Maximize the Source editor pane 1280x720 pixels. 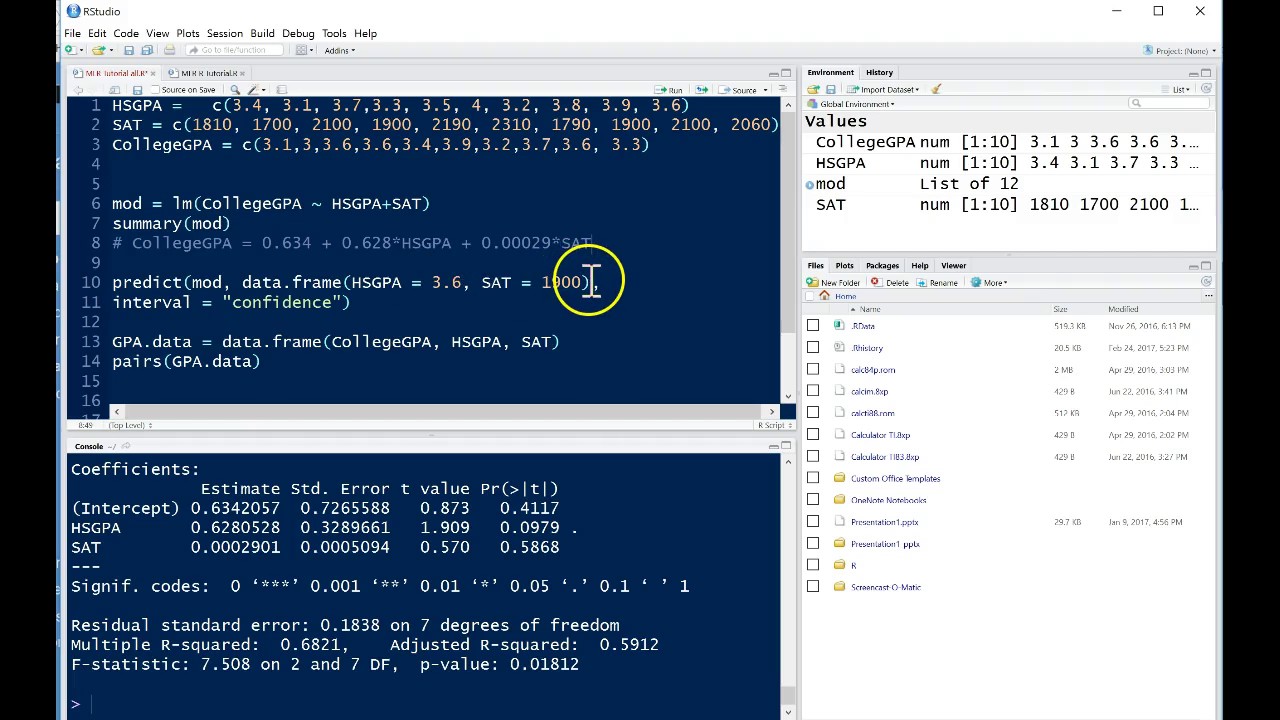[x=786, y=73]
